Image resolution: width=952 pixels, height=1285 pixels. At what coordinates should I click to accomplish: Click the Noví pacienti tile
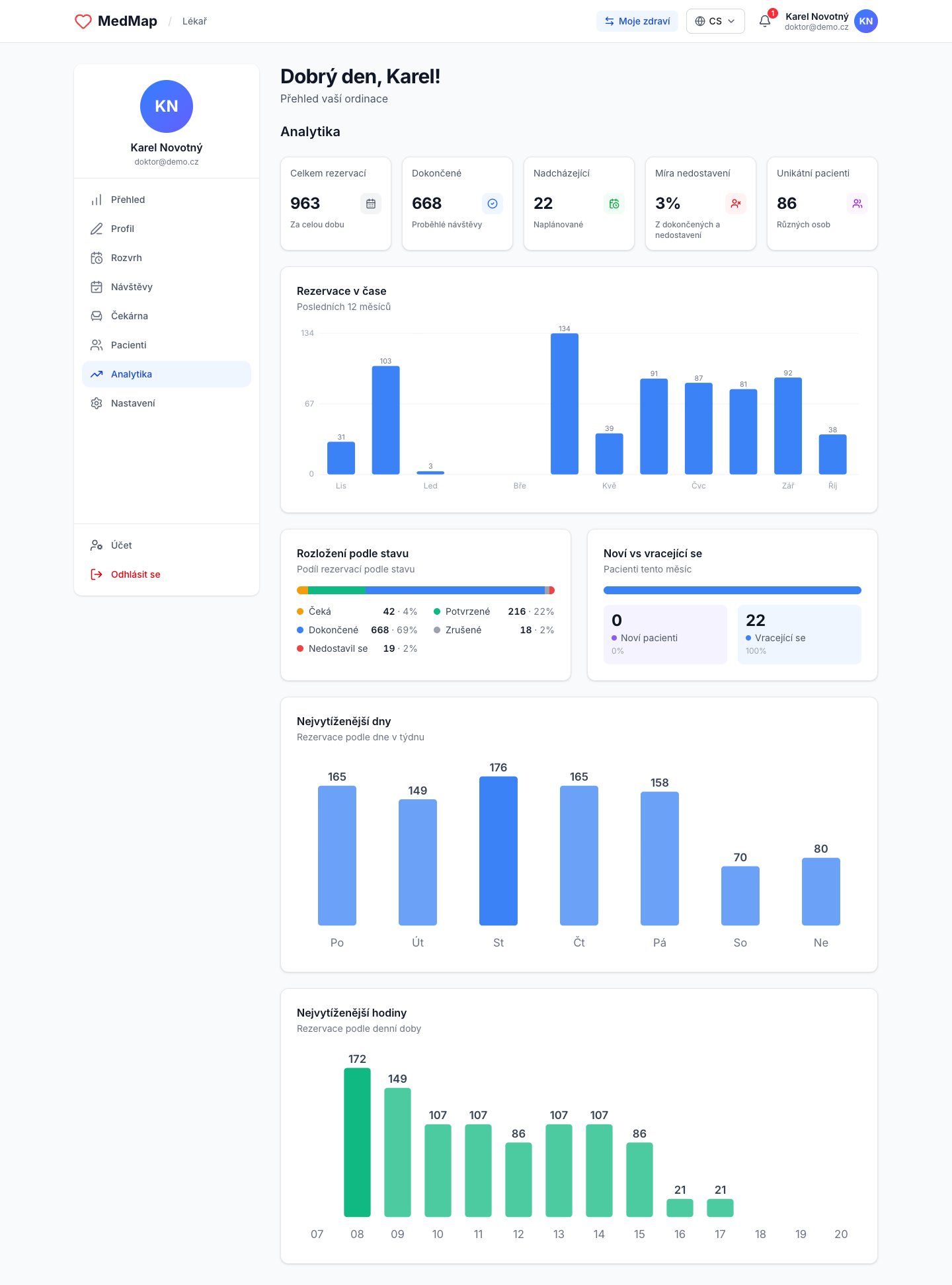[x=665, y=635]
